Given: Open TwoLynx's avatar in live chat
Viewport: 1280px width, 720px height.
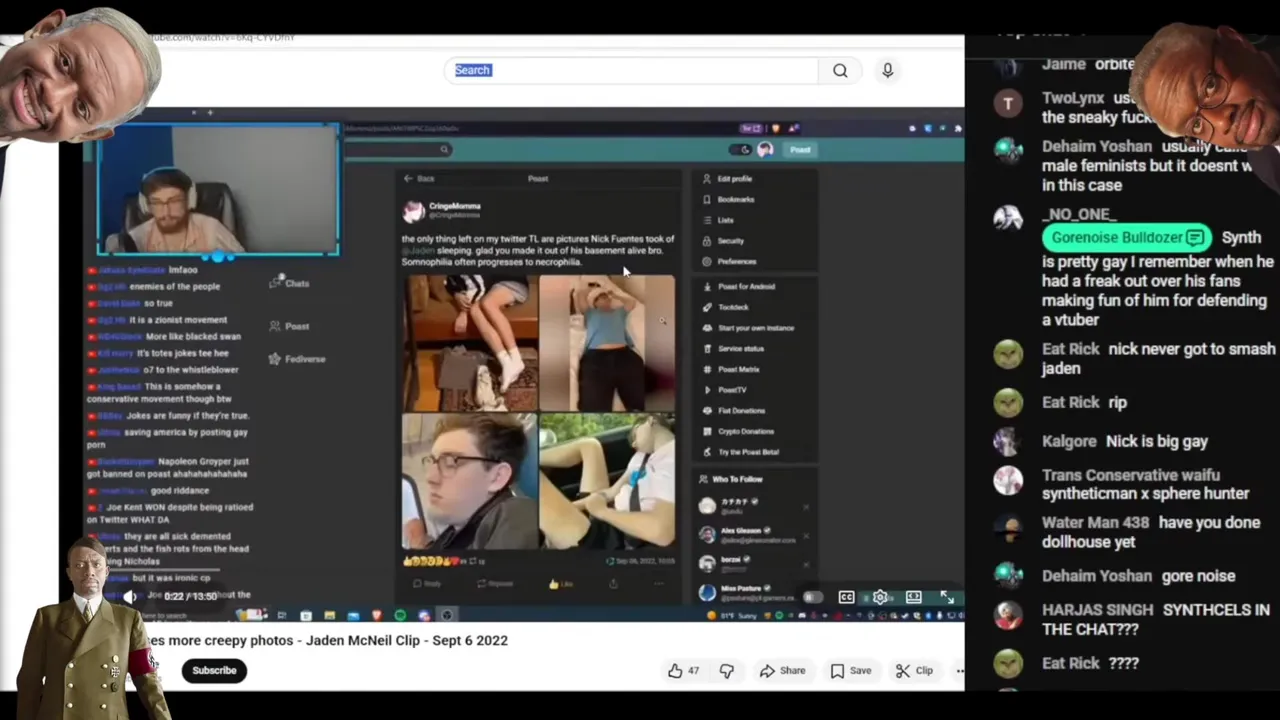Looking at the screenshot, I should click(x=1008, y=103).
